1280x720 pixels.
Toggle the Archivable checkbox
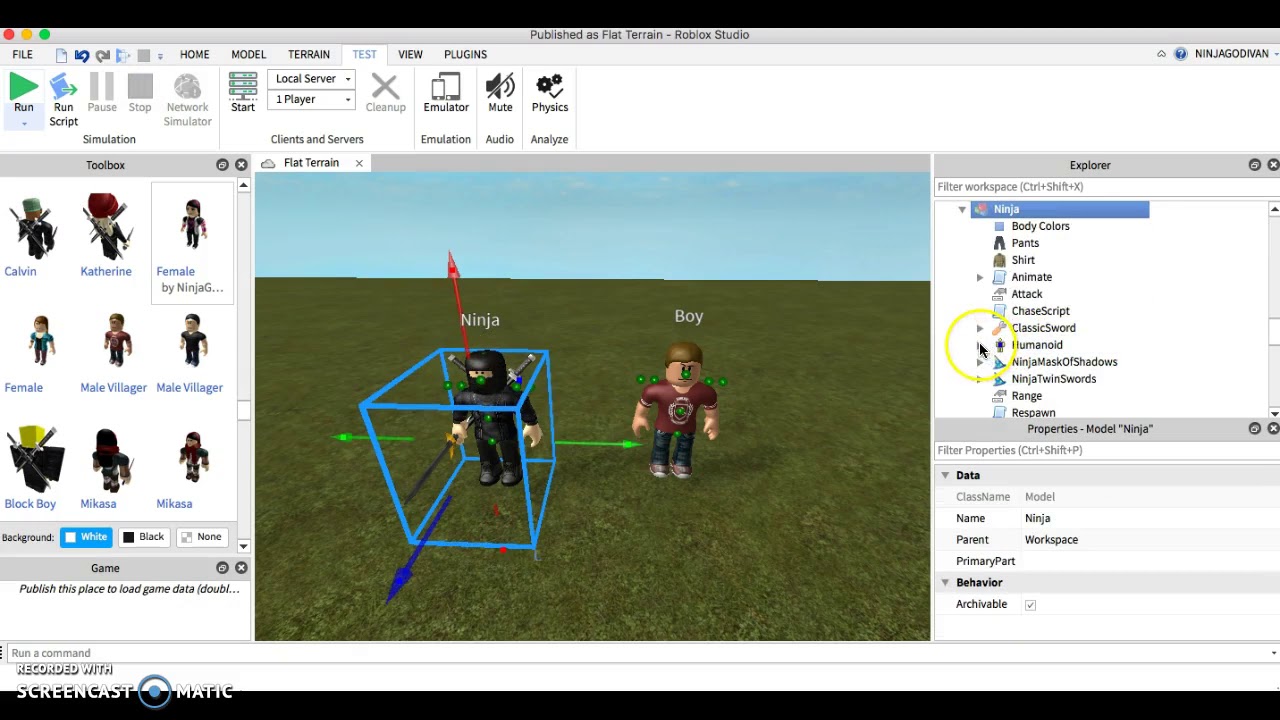click(1030, 605)
